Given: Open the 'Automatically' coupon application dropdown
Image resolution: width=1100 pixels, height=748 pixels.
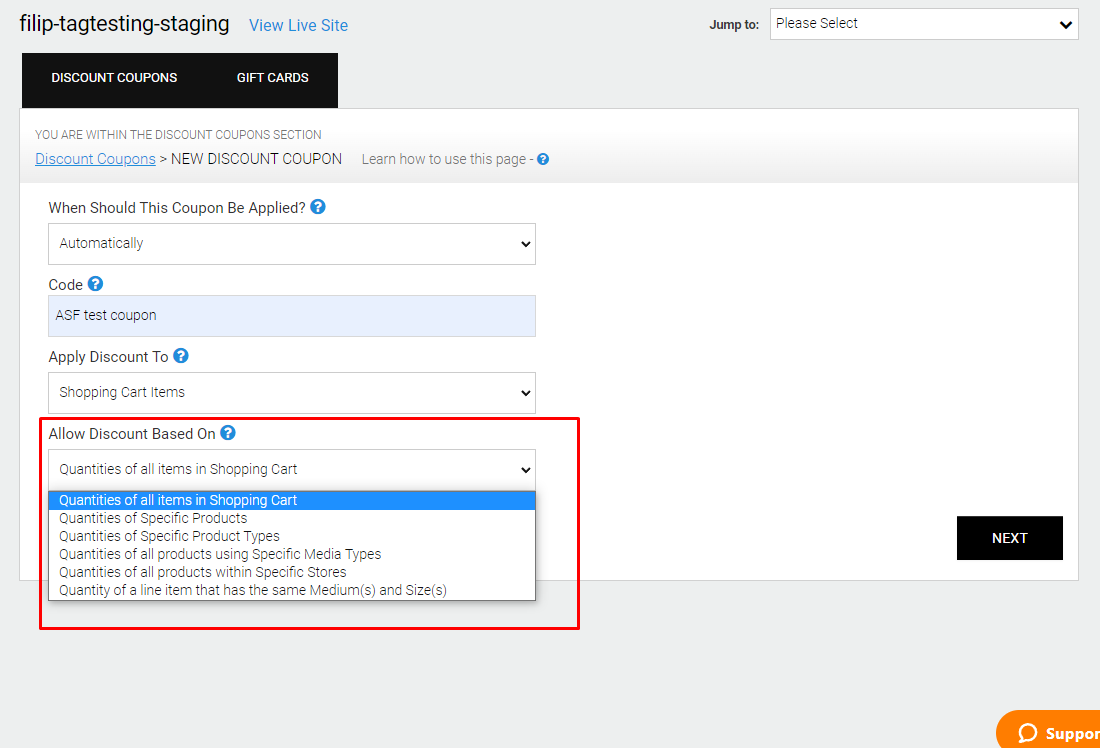Looking at the screenshot, I should tap(292, 243).
